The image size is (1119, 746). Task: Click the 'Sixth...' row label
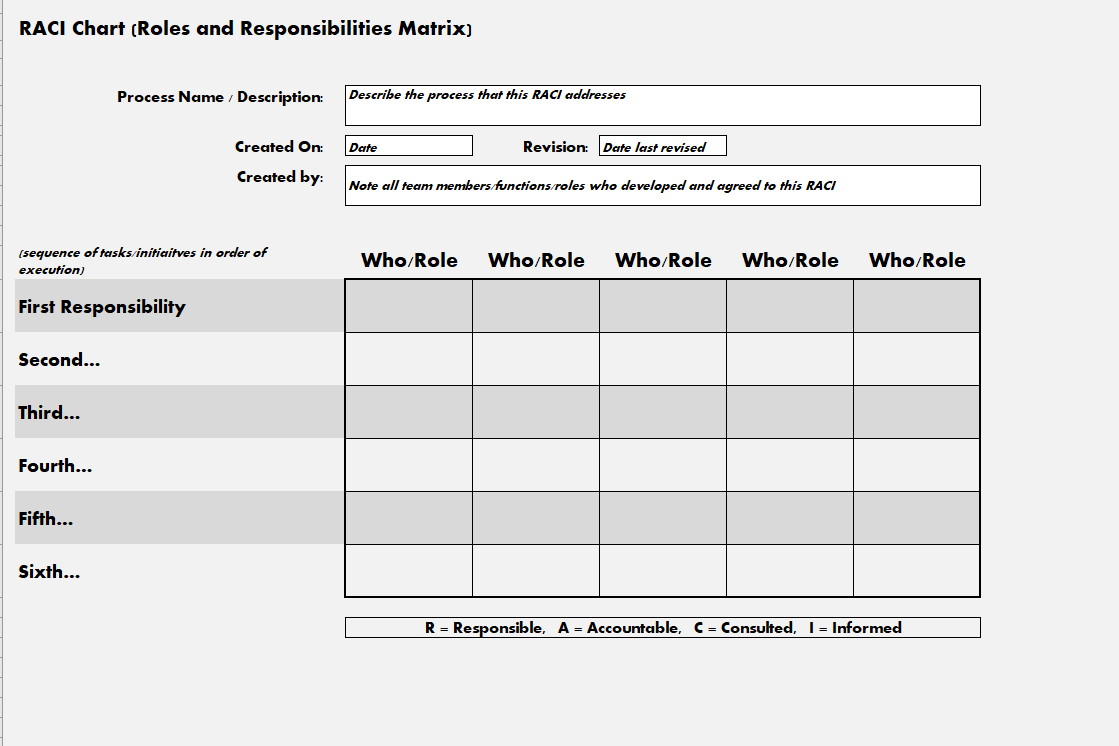[x=49, y=571]
